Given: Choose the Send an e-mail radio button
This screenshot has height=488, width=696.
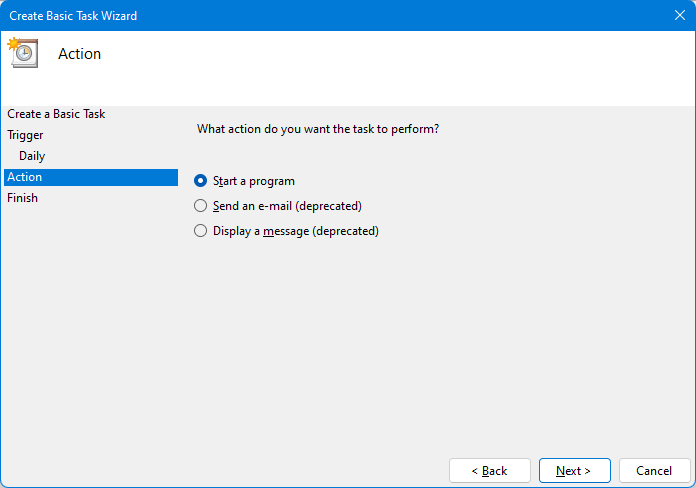Looking at the screenshot, I should pos(200,206).
